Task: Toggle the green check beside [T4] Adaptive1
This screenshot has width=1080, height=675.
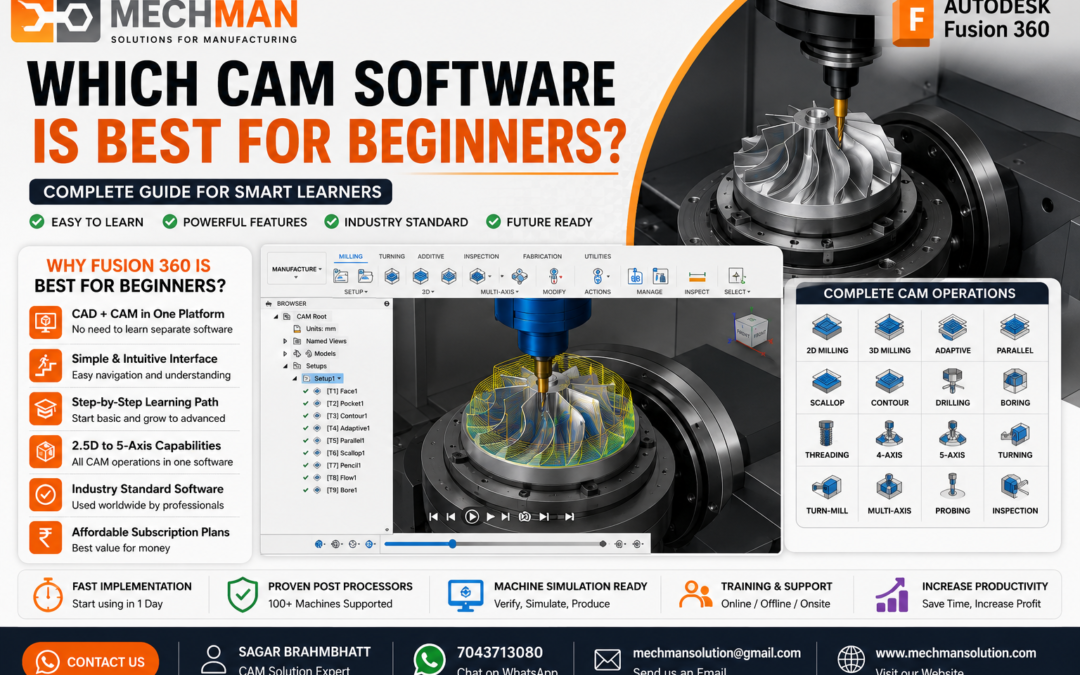Action: click(305, 428)
